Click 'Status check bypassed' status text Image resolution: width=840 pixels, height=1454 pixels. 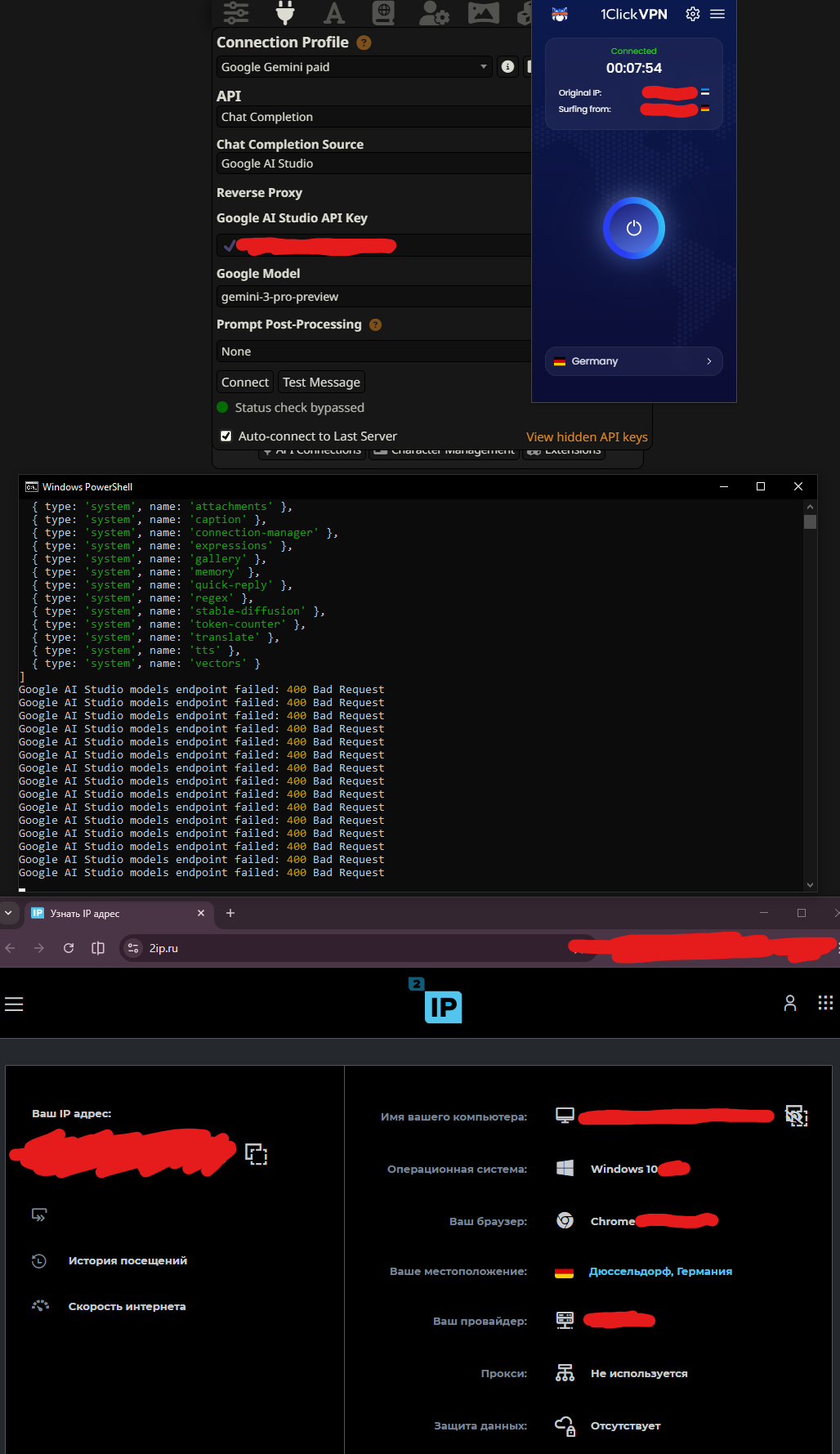(x=300, y=408)
